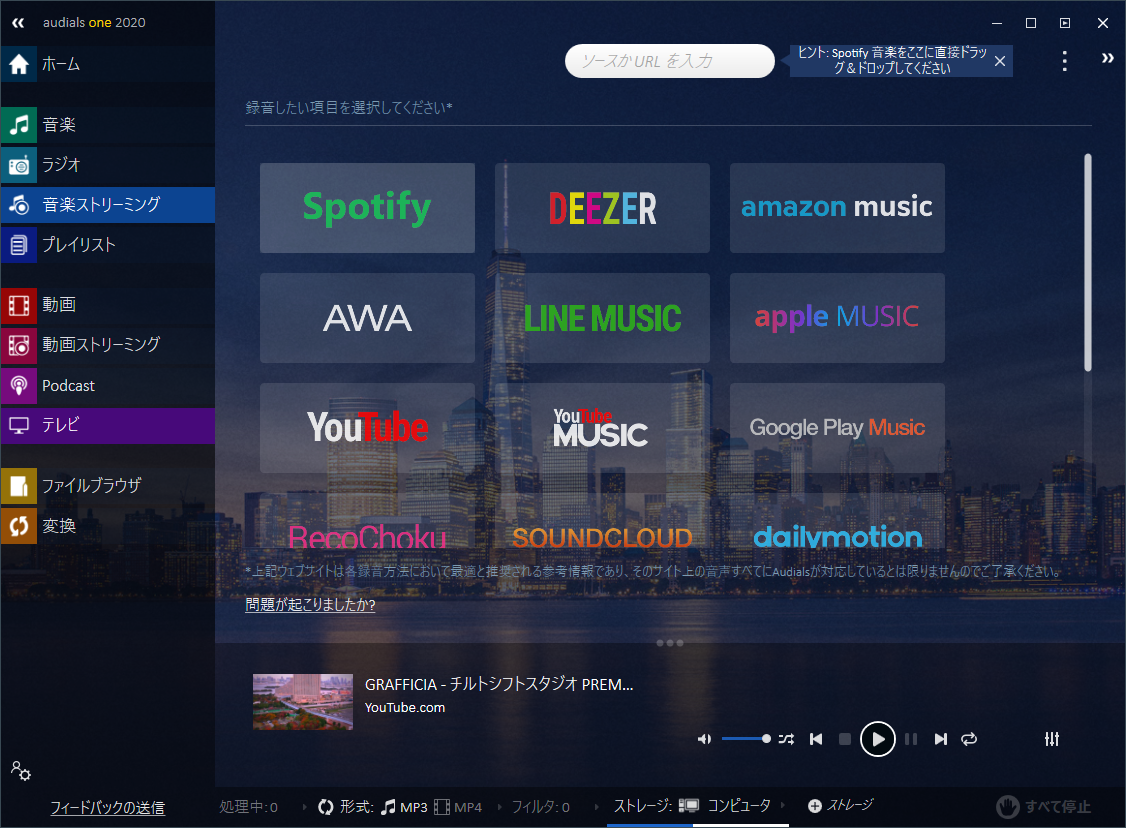Select MP3 audio format

pos(404,807)
